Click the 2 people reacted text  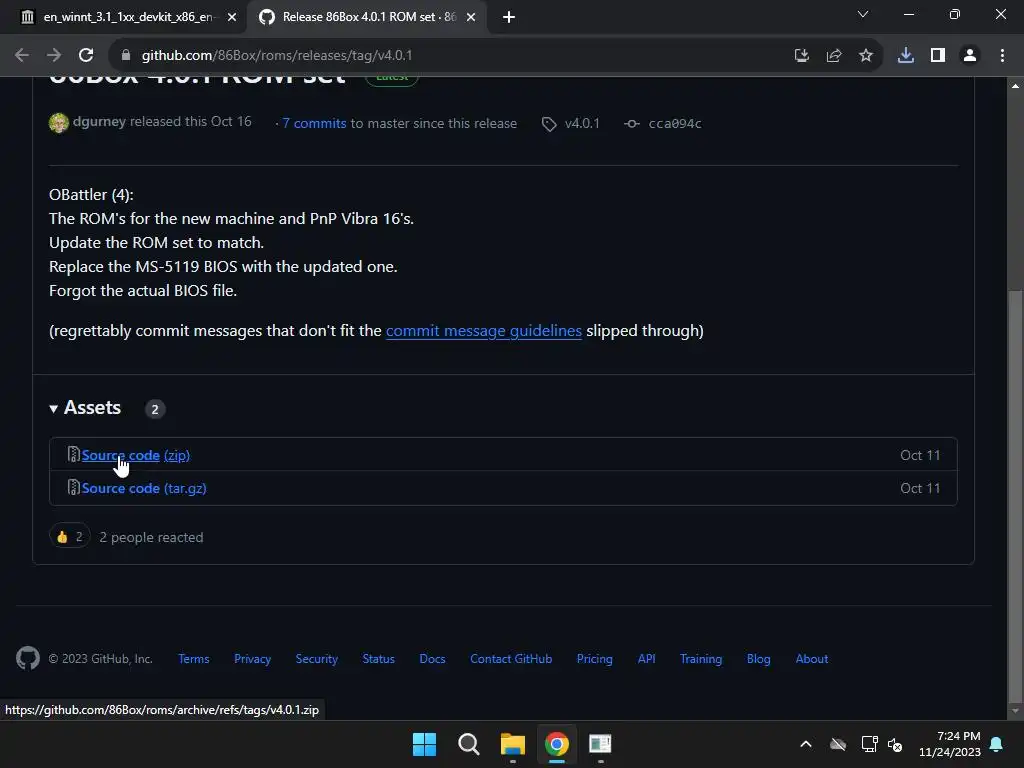click(x=152, y=537)
